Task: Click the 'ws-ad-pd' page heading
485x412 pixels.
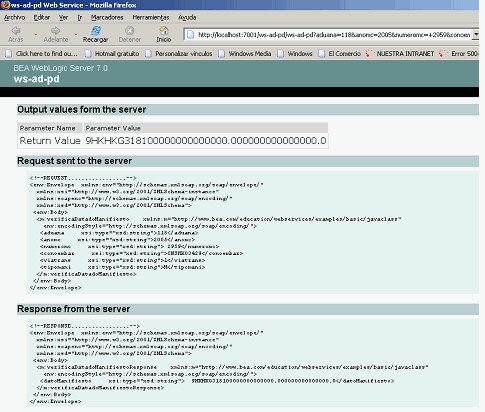Action: coord(36,79)
